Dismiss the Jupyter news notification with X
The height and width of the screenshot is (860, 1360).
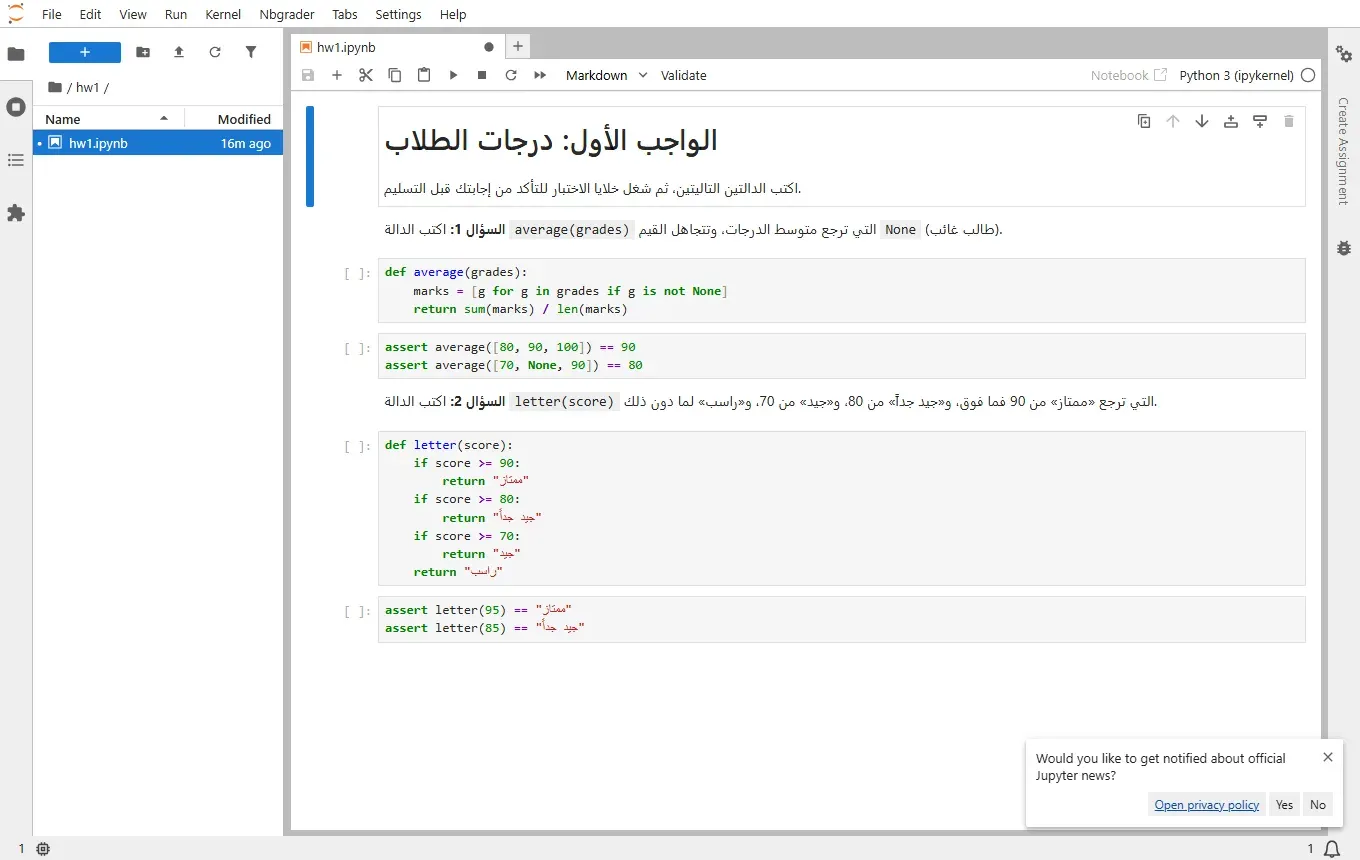click(x=1328, y=757)
